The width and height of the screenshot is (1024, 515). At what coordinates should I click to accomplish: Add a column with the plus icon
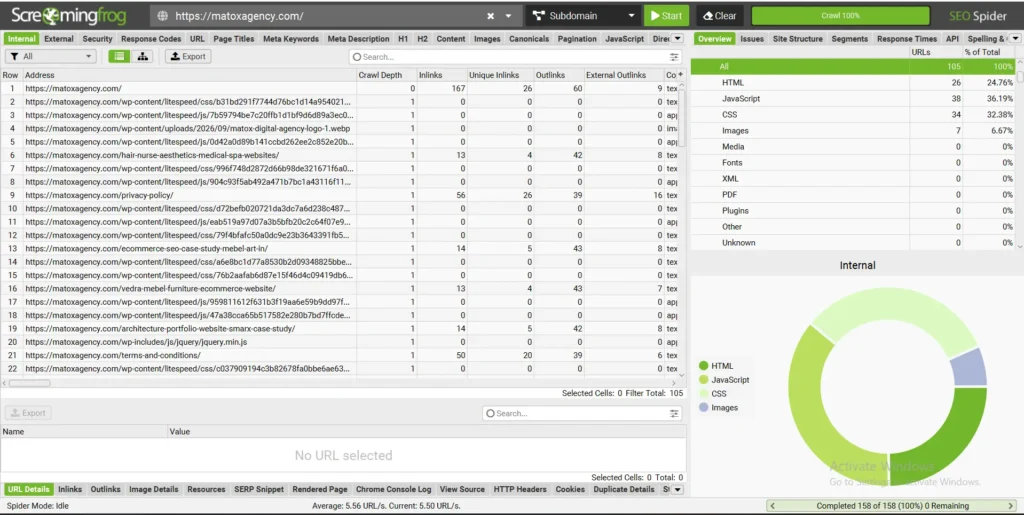tap(680, 74)
